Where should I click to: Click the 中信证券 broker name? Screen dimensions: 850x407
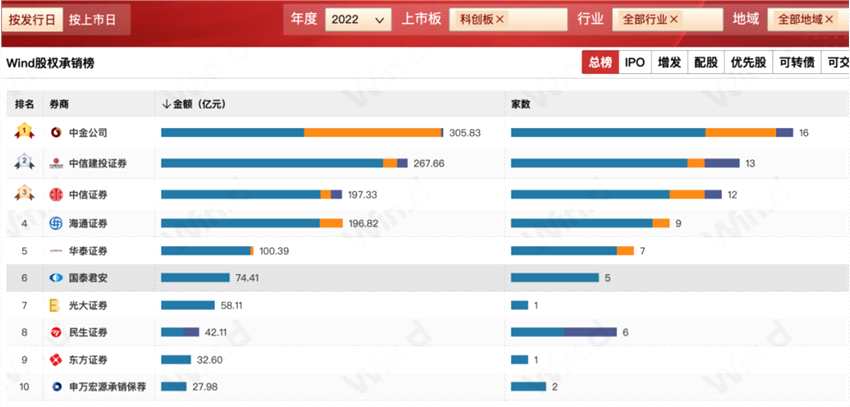[x=88, y=195]
